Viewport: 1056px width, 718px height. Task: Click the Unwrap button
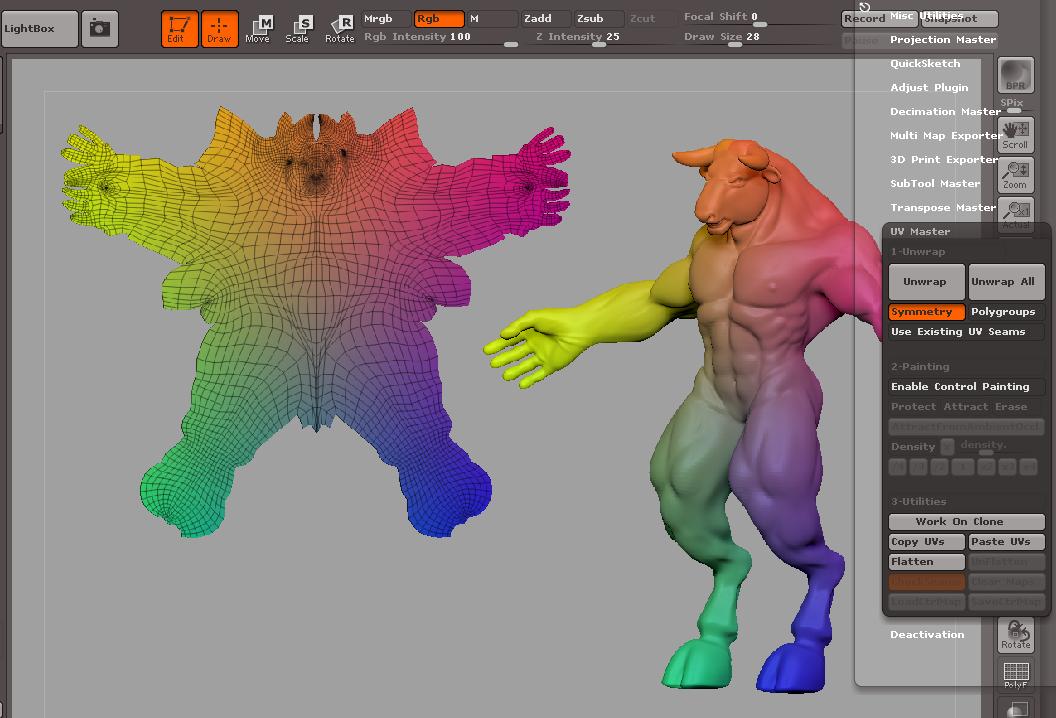click(926, 282)
